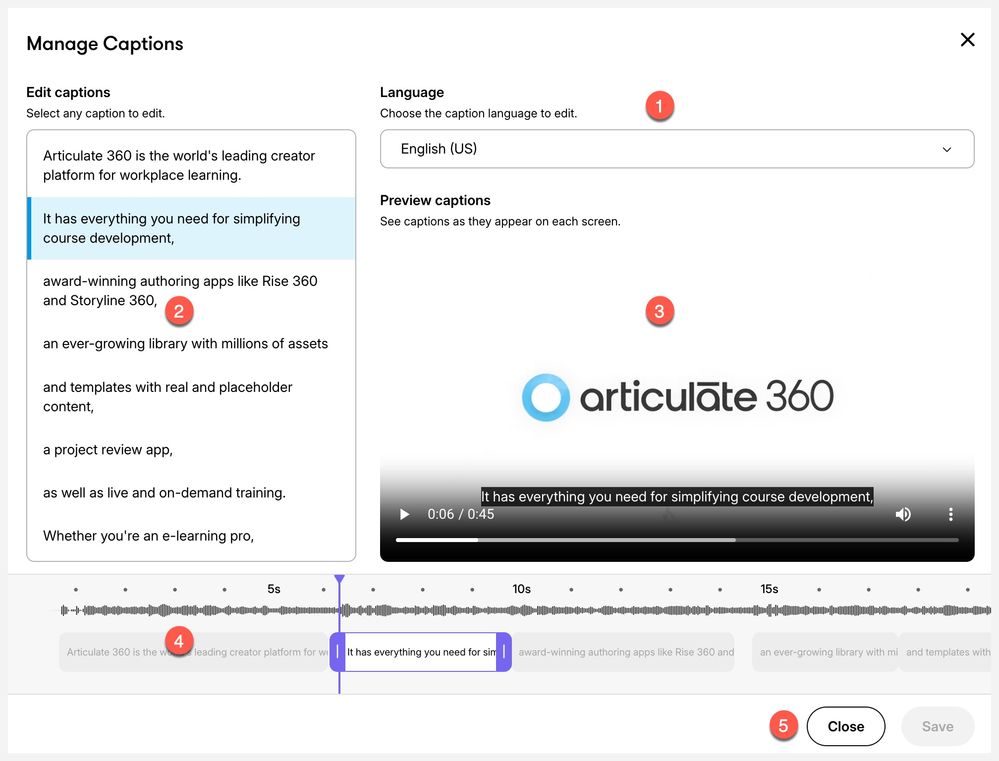Screen dimensions: 999x761
Task: Select timeline clip 'an ever-growing library with mi'
Action: click(825, 652)
